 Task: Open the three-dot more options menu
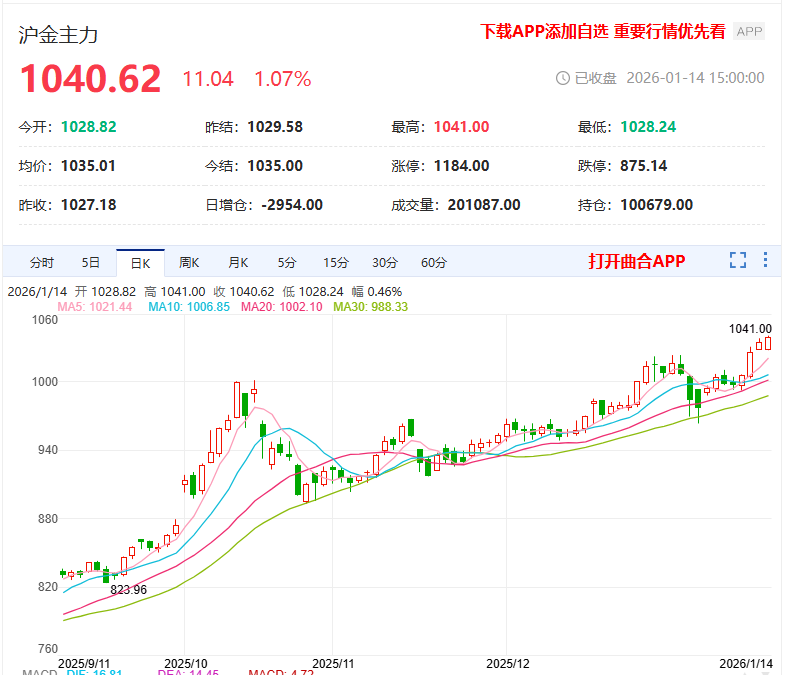click(x=765, y=260)
